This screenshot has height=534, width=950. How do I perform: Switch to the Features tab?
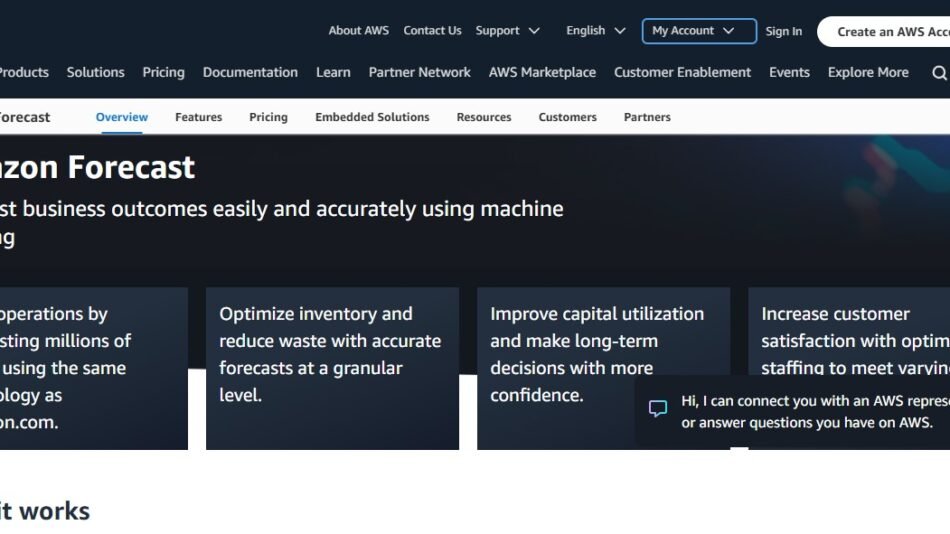point(199,117)
